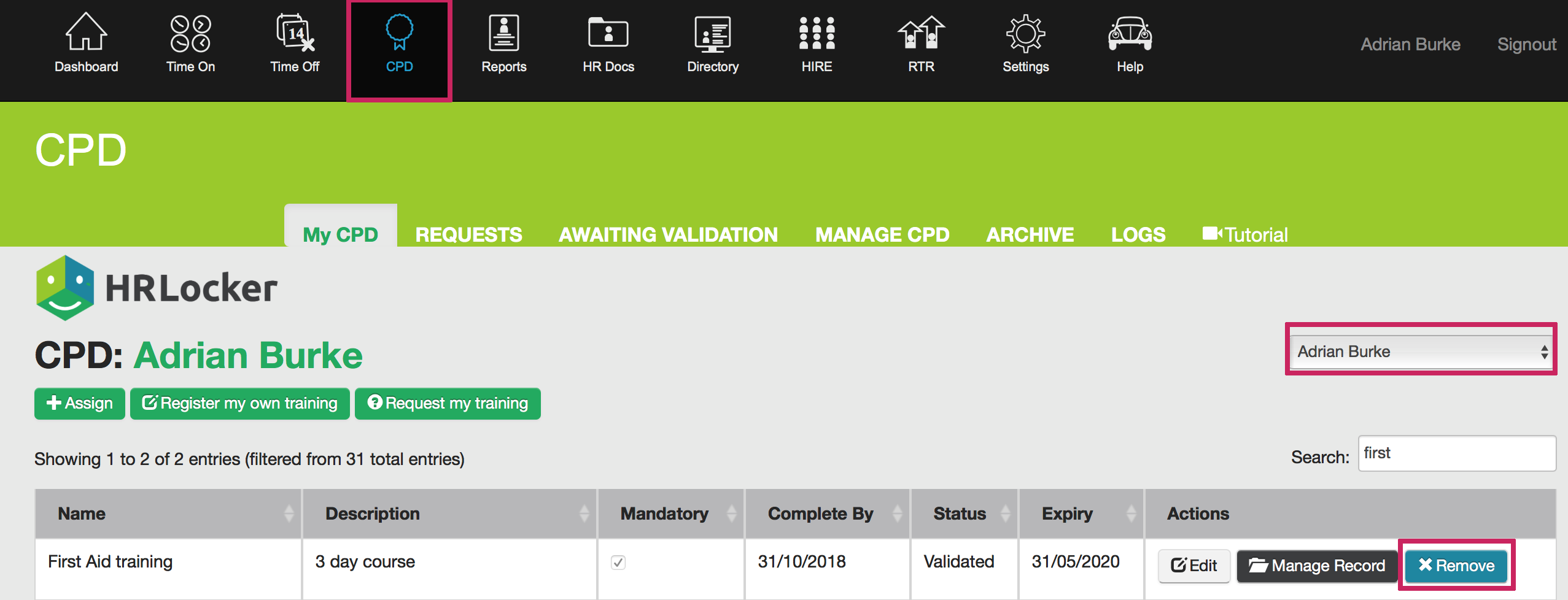
Task: Click Register my own training button
Action: (240, 403)
